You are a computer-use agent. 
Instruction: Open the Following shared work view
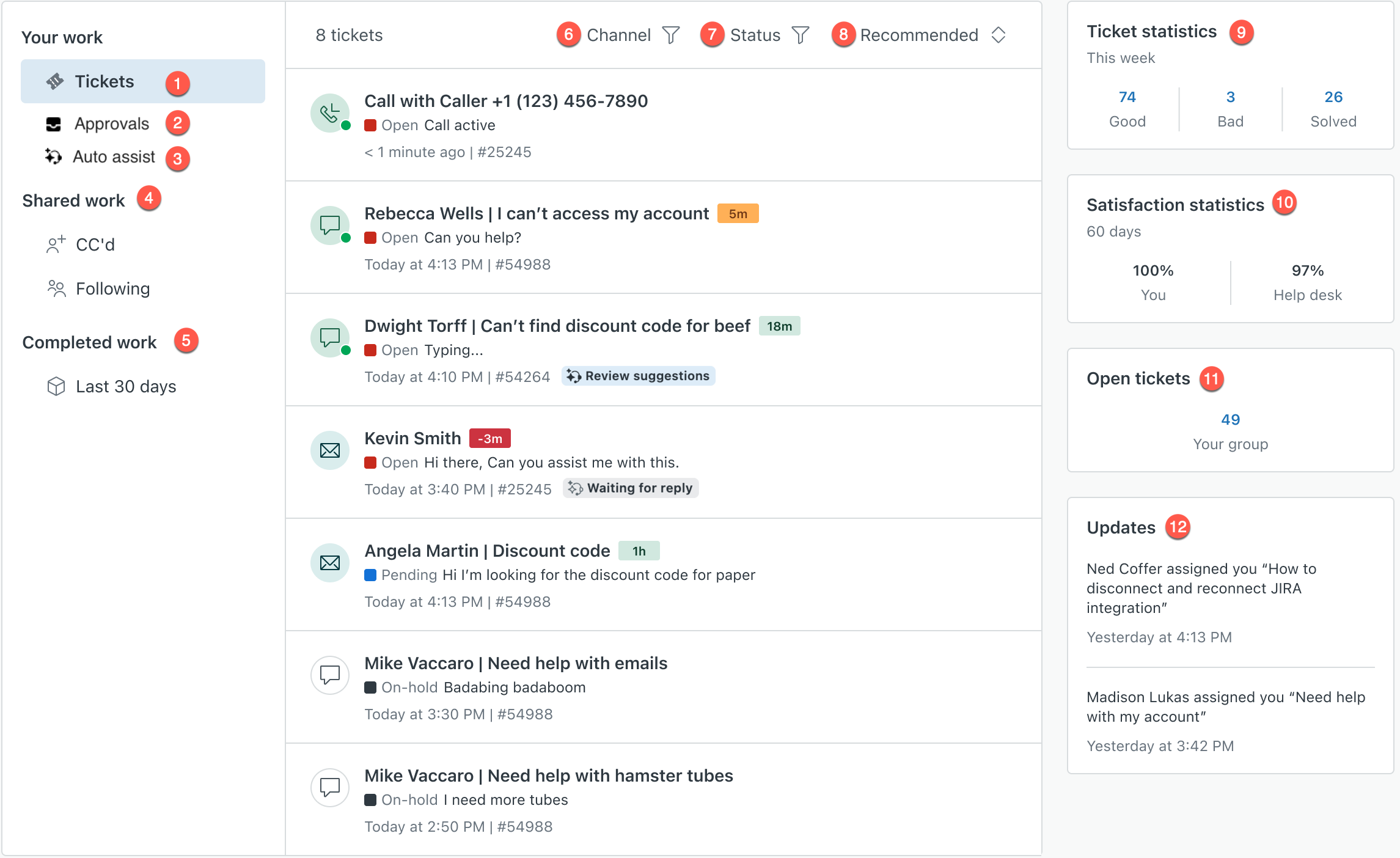click(112, 288)
